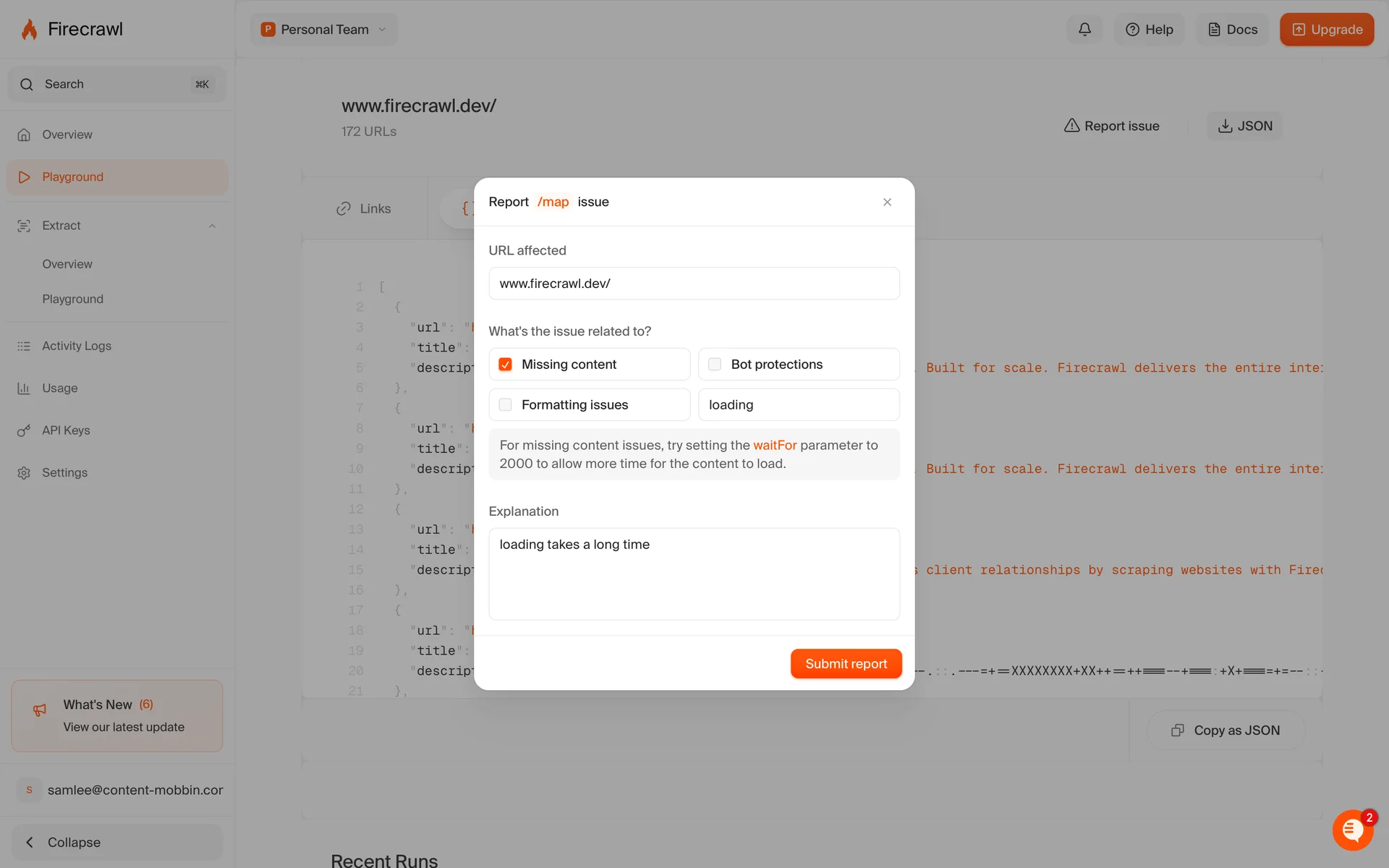
Task: Submit the issue report
Action: click(846, 663)
